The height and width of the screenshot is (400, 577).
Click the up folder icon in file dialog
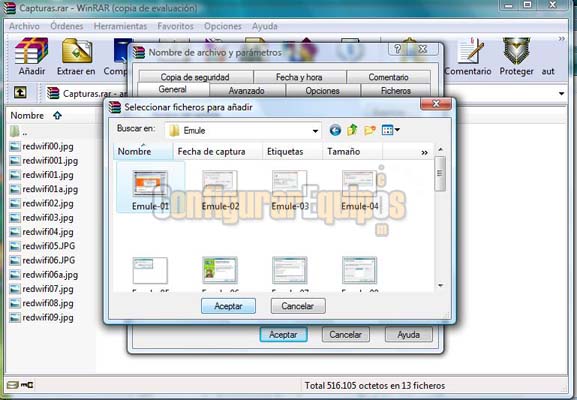pos(352,130)
